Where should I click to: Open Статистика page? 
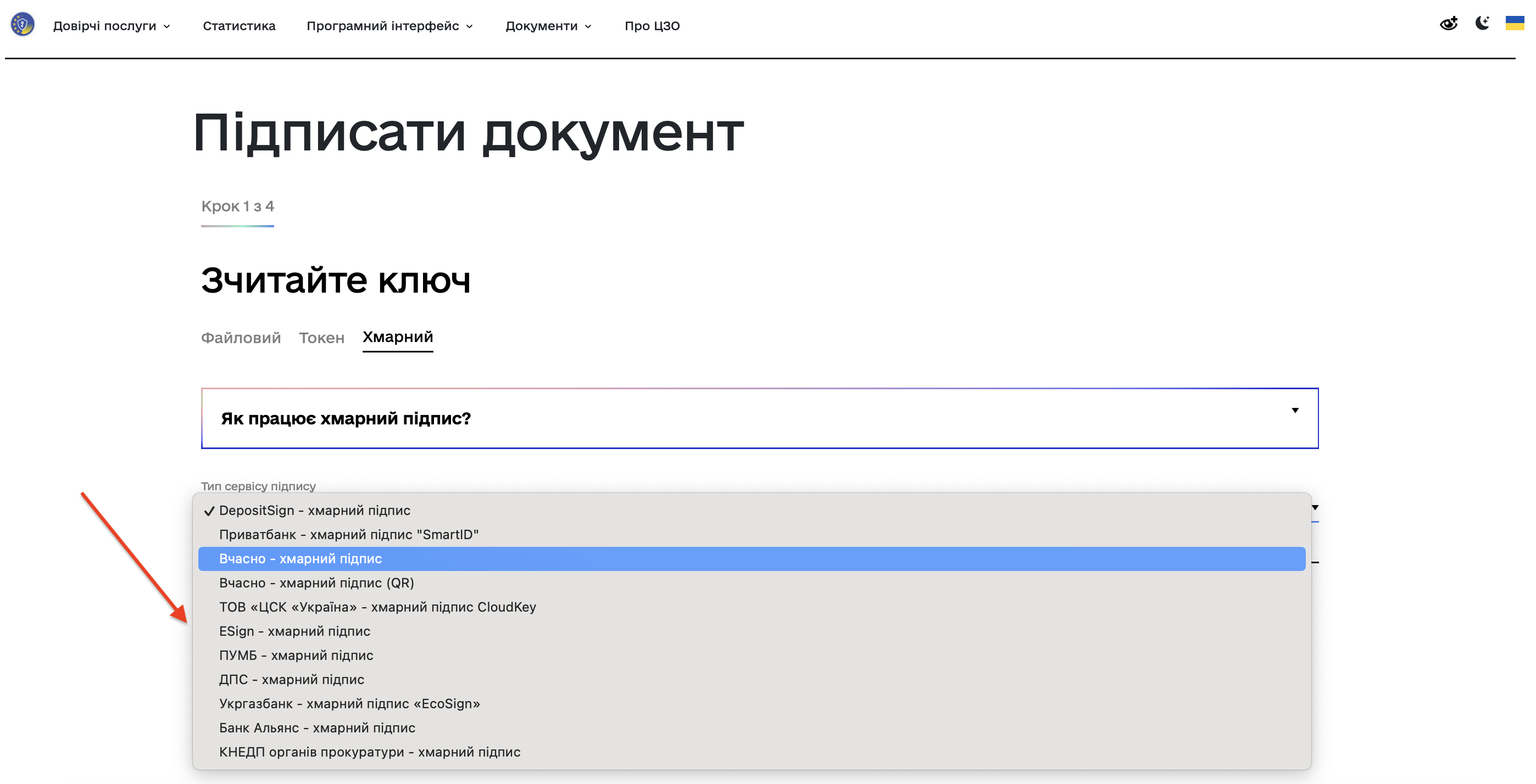238,26
